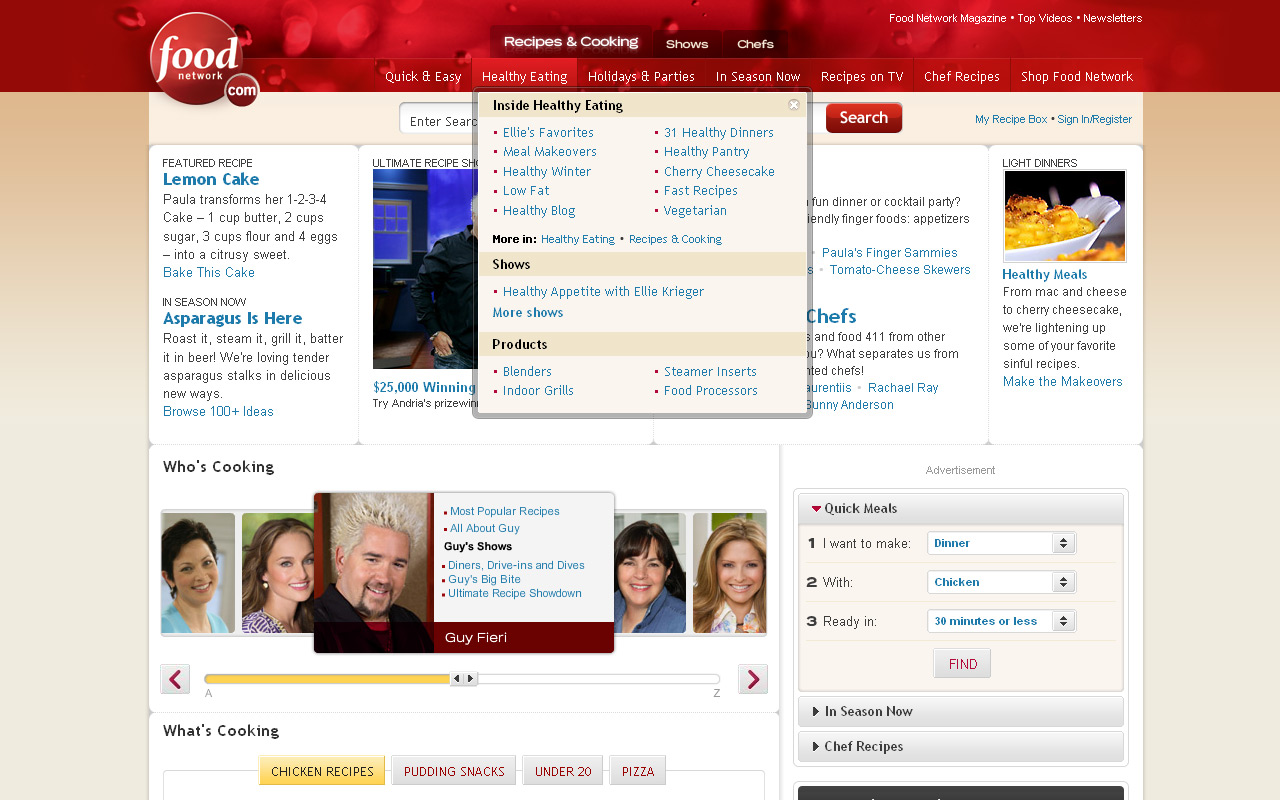Open the Holidays & Parties menu
1280x800 pixels.
641,76
